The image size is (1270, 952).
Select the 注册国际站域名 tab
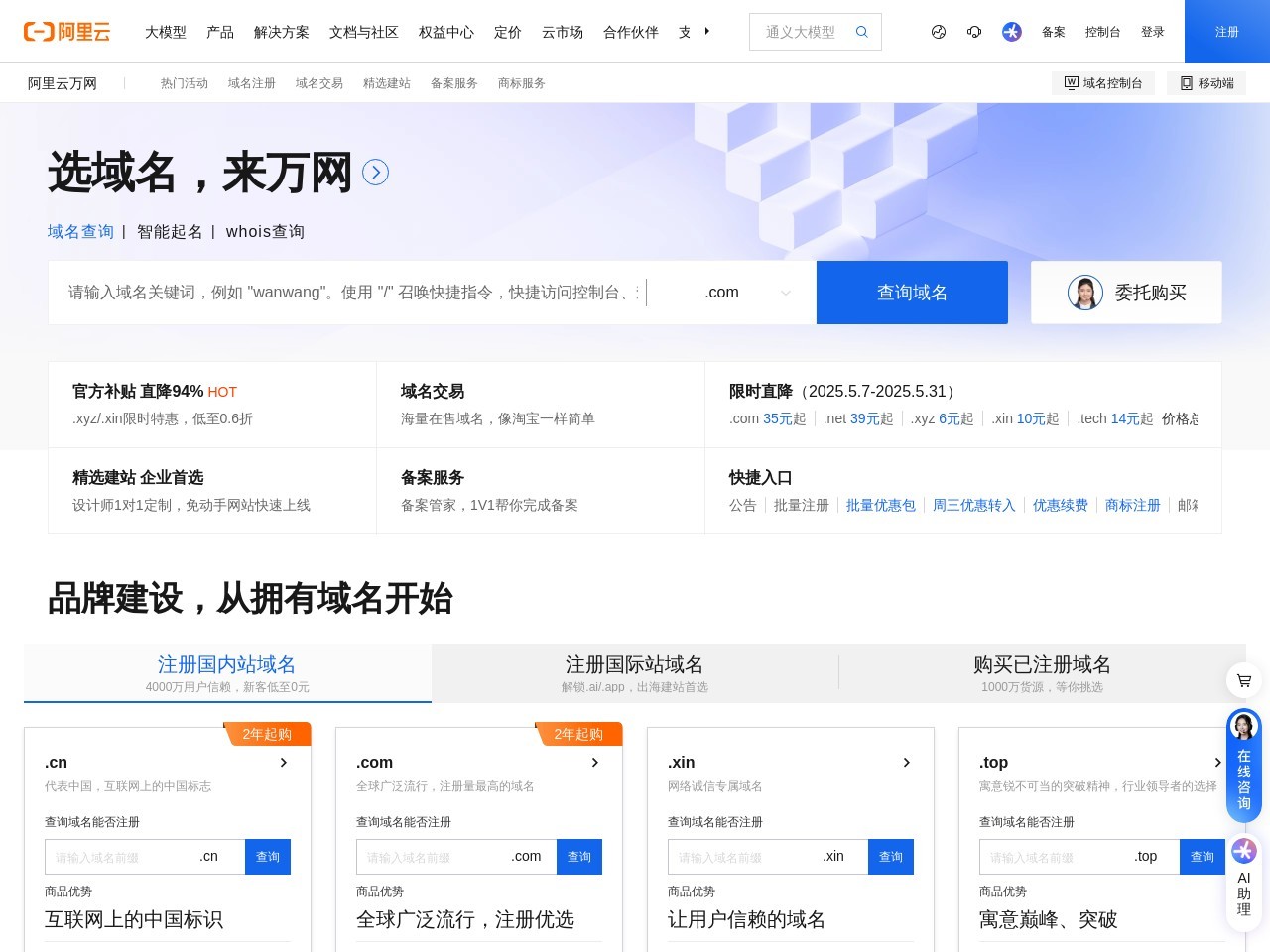[x=635, y=673]
